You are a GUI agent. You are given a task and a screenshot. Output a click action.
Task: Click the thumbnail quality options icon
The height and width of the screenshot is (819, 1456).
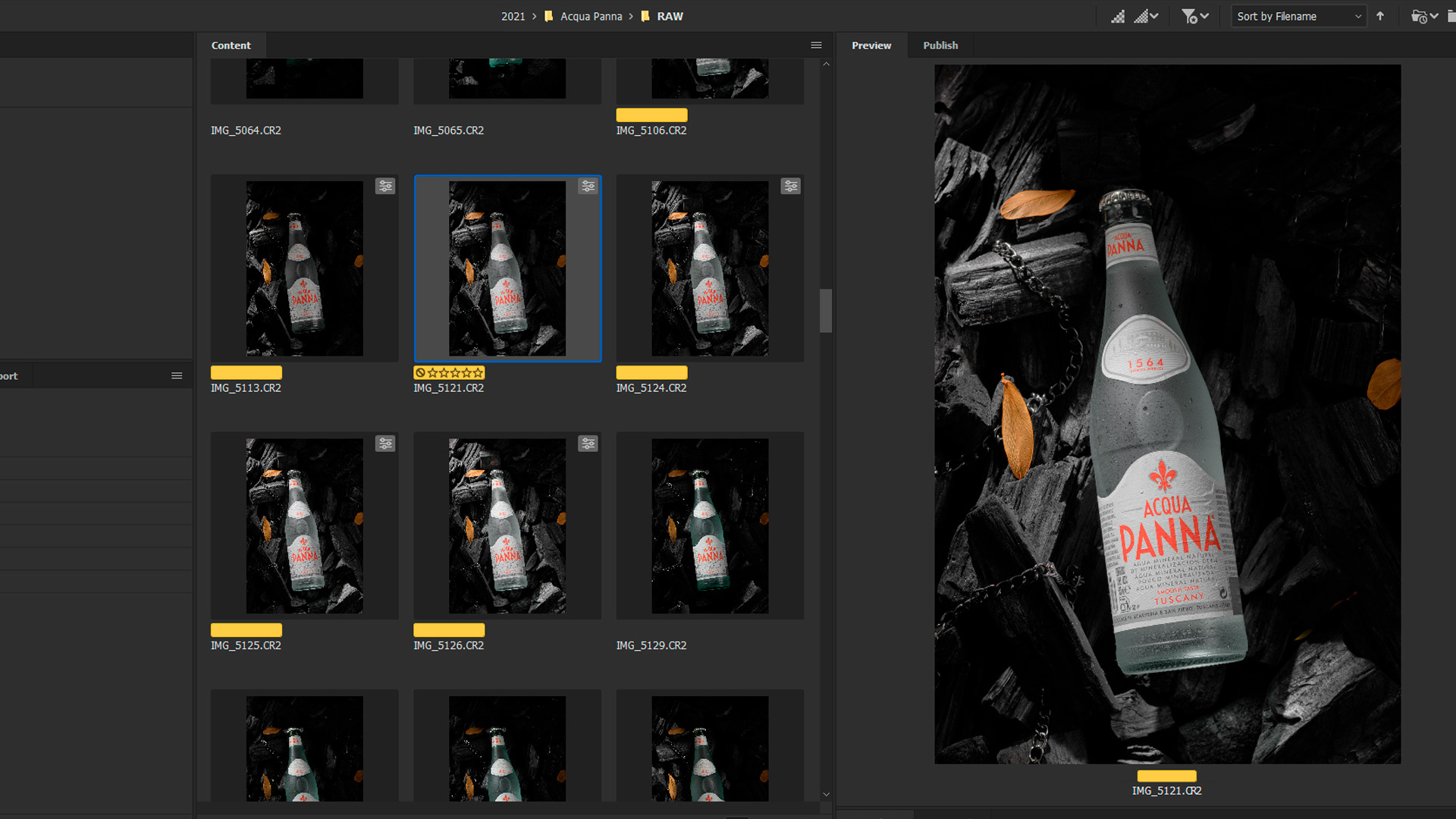click(x=1145, y=16)
